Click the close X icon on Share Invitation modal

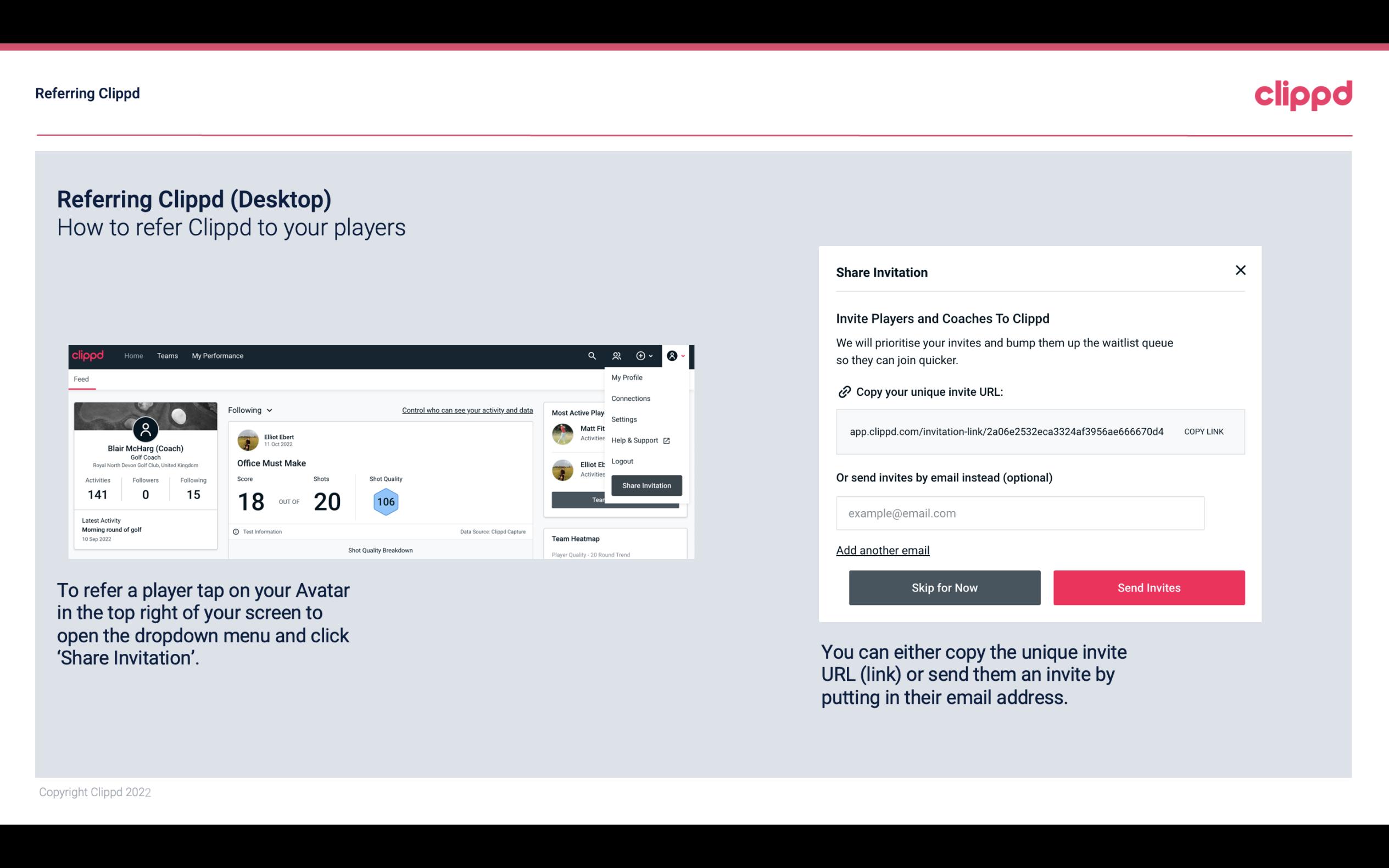pyautogui.click(x=1241, y=270)
